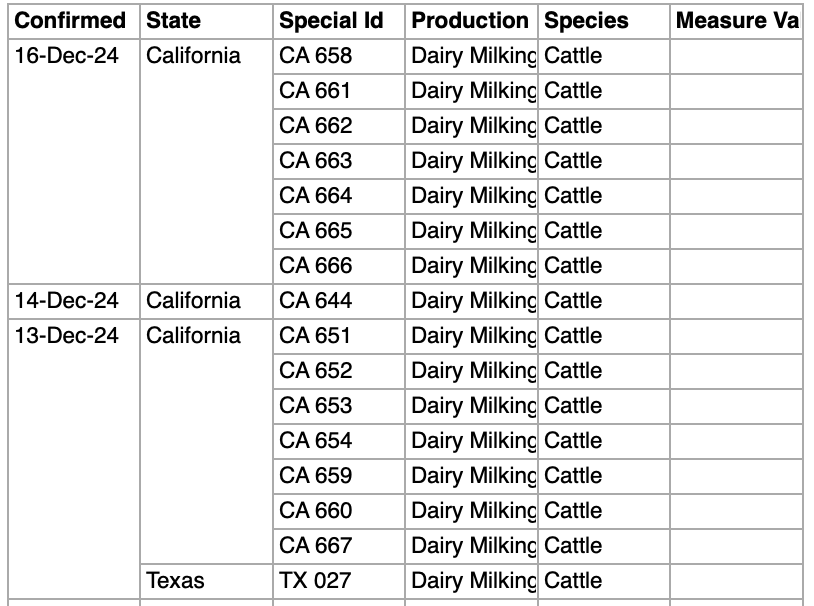Viewport: 814px width, 606px height.
Task: Click the Special Id column header
Action: tap(331, 20)
